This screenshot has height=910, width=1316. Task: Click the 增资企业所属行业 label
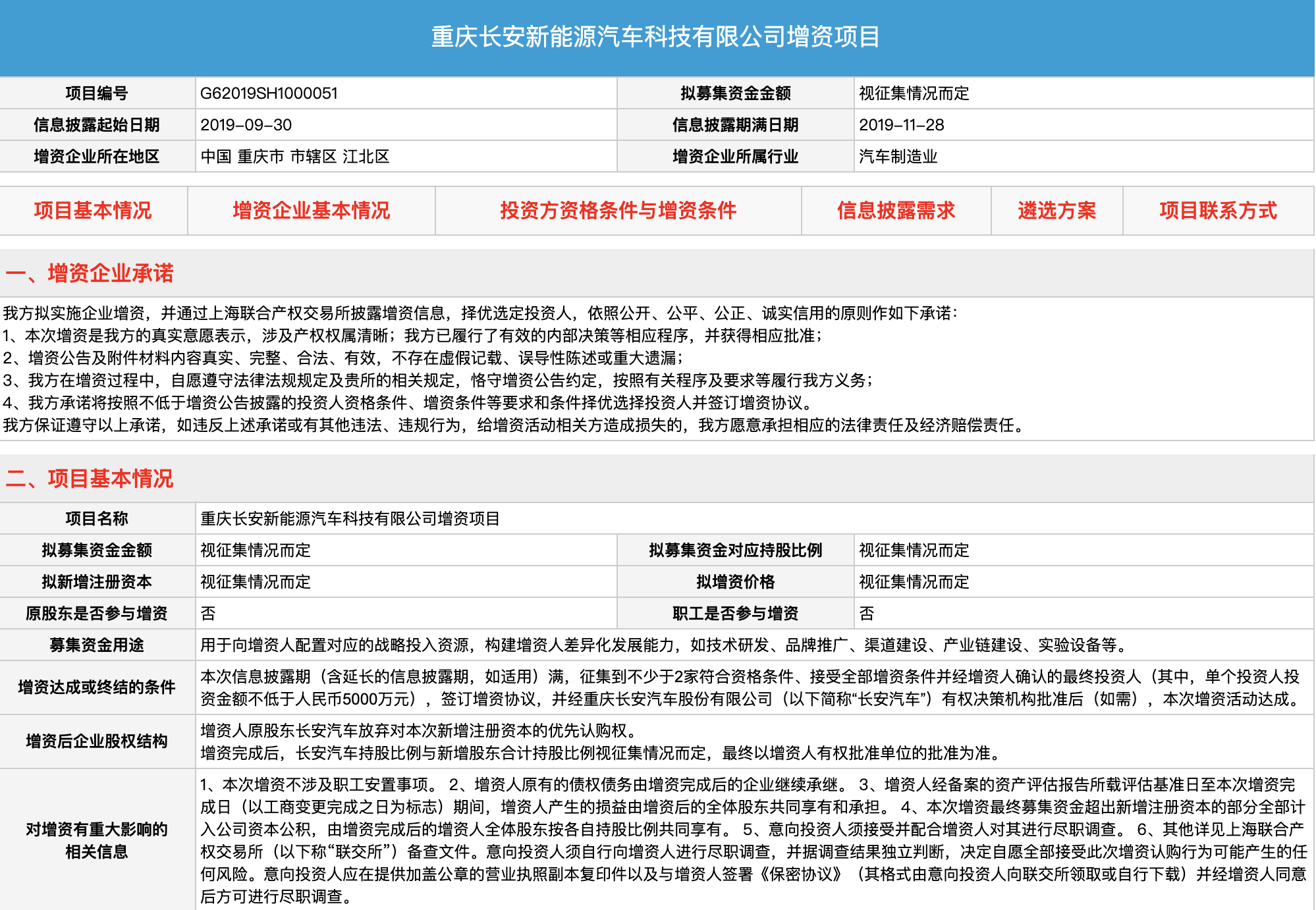point(736,157)
